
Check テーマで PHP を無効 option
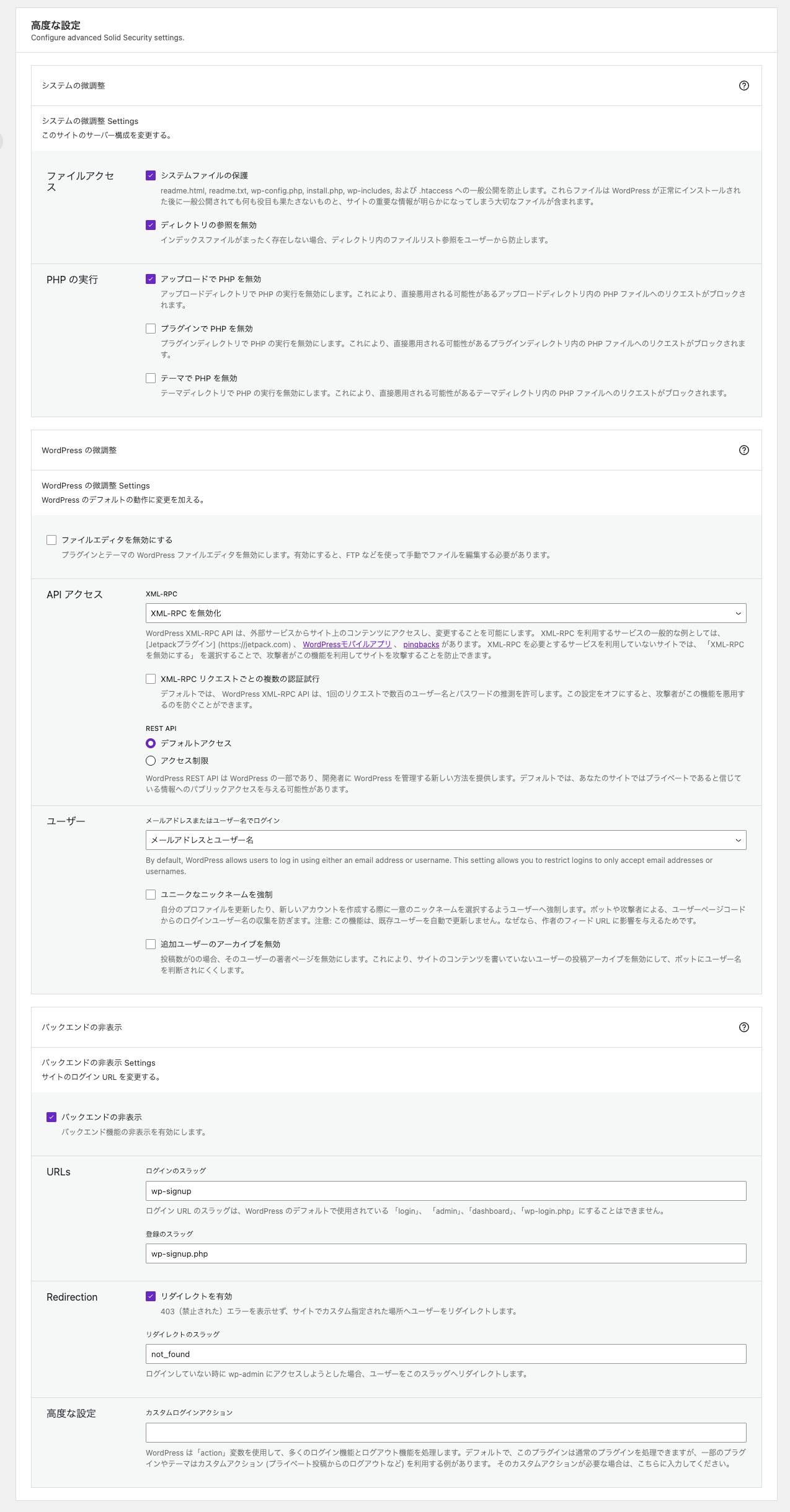click(x=151, y=378)
